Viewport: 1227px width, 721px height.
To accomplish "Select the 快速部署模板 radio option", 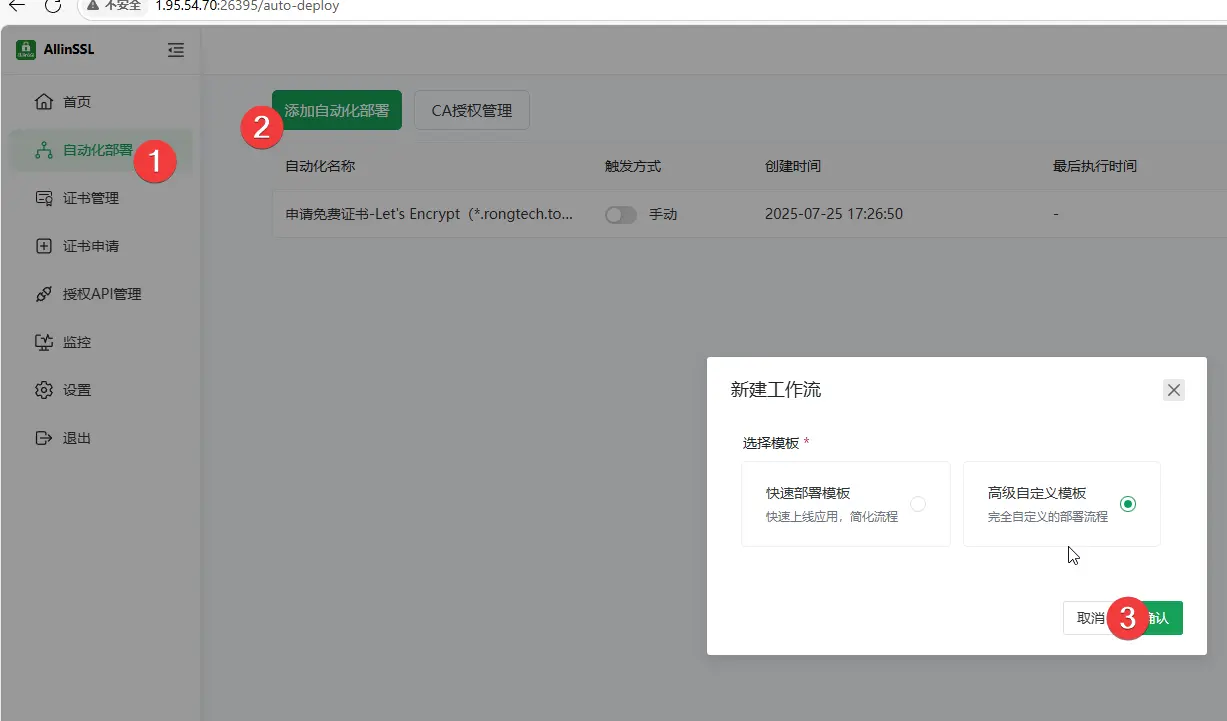I will [917, 504].
